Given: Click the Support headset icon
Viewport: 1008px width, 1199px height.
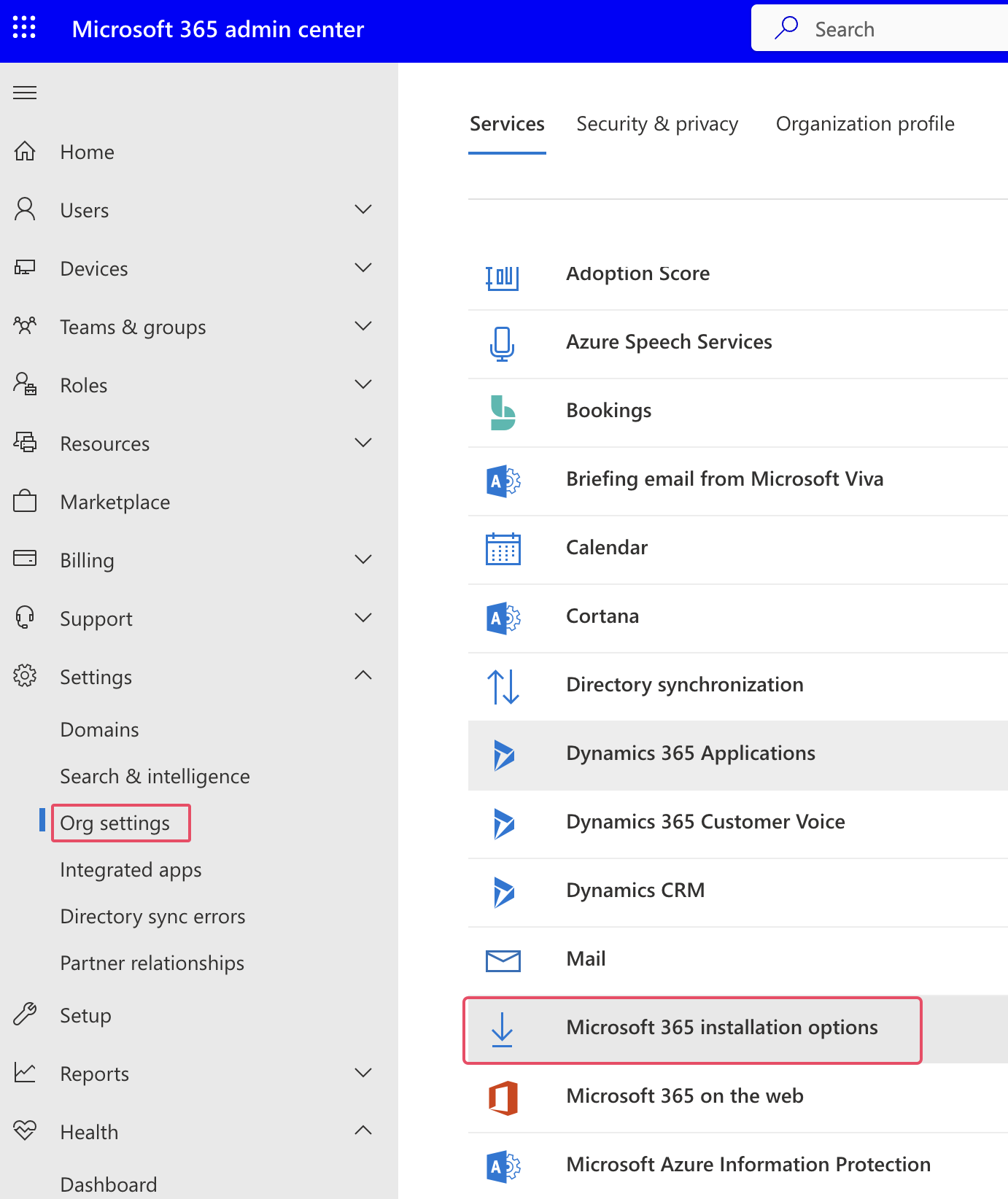Looking at the screenshot, I should pyautogui.click(x=25, y=617).
